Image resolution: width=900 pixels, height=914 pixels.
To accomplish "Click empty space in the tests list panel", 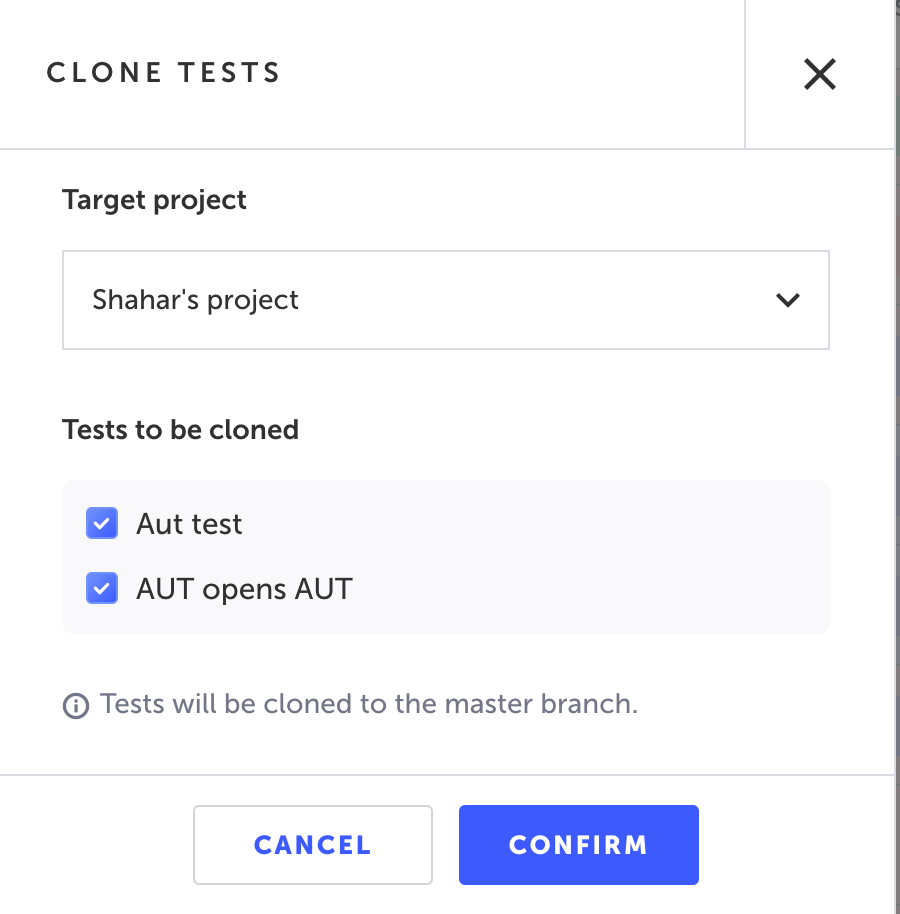I will coord(600,556).
